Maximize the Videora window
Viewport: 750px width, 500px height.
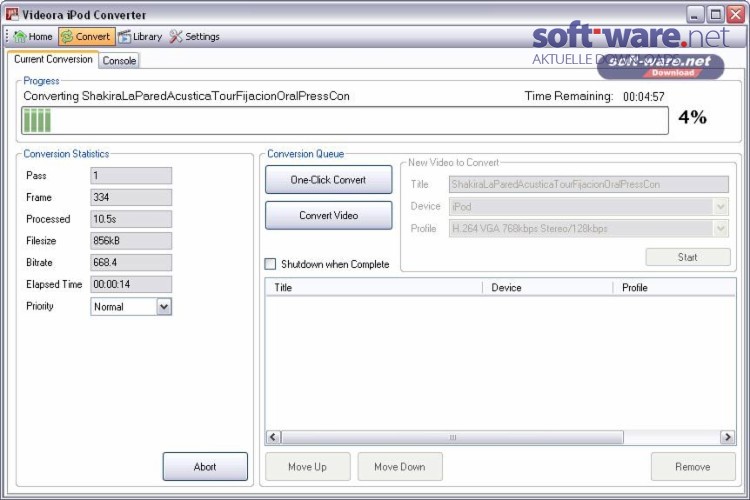716,14
